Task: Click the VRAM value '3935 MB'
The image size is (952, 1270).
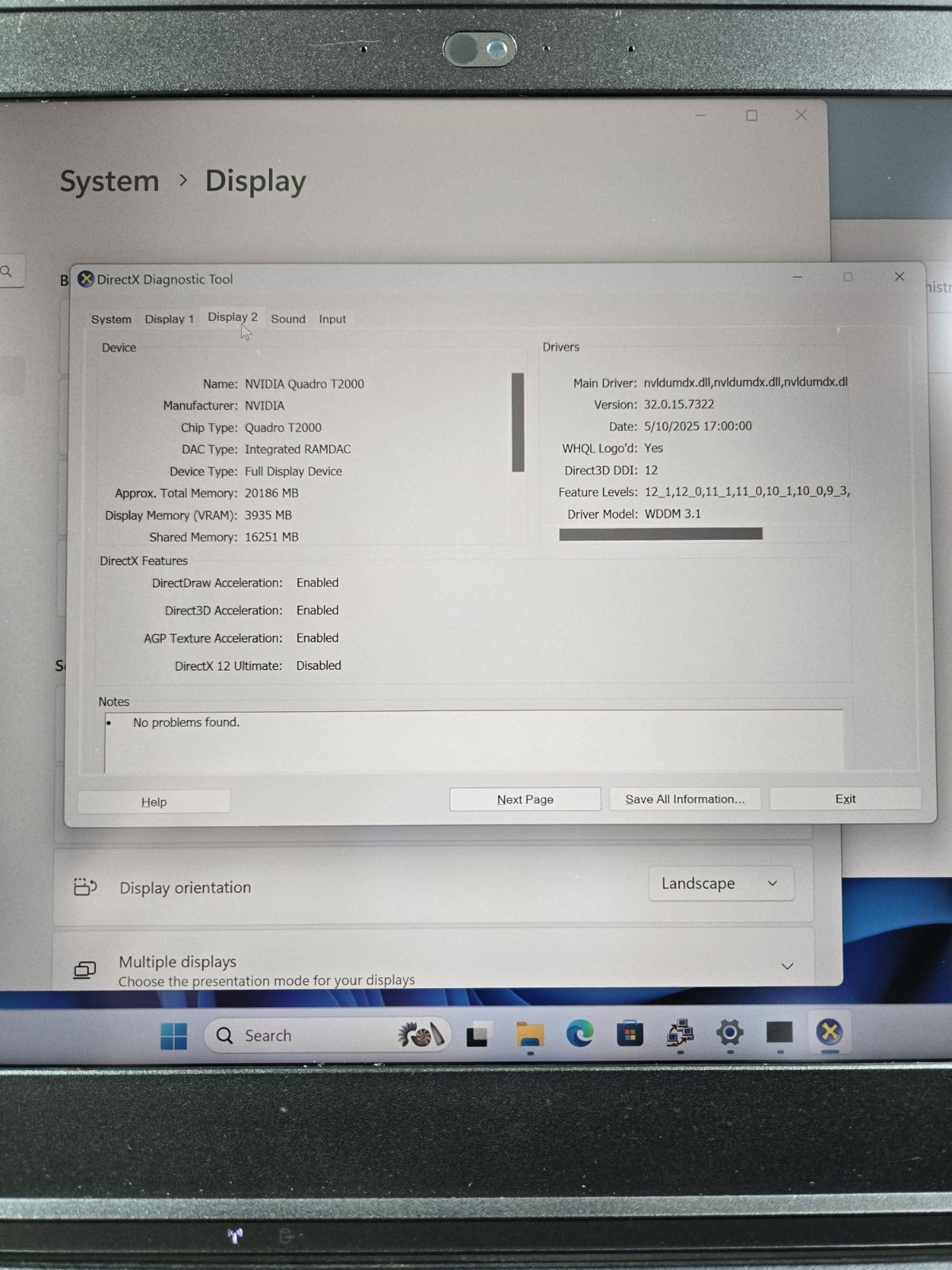Action: [x=268, y=515]
